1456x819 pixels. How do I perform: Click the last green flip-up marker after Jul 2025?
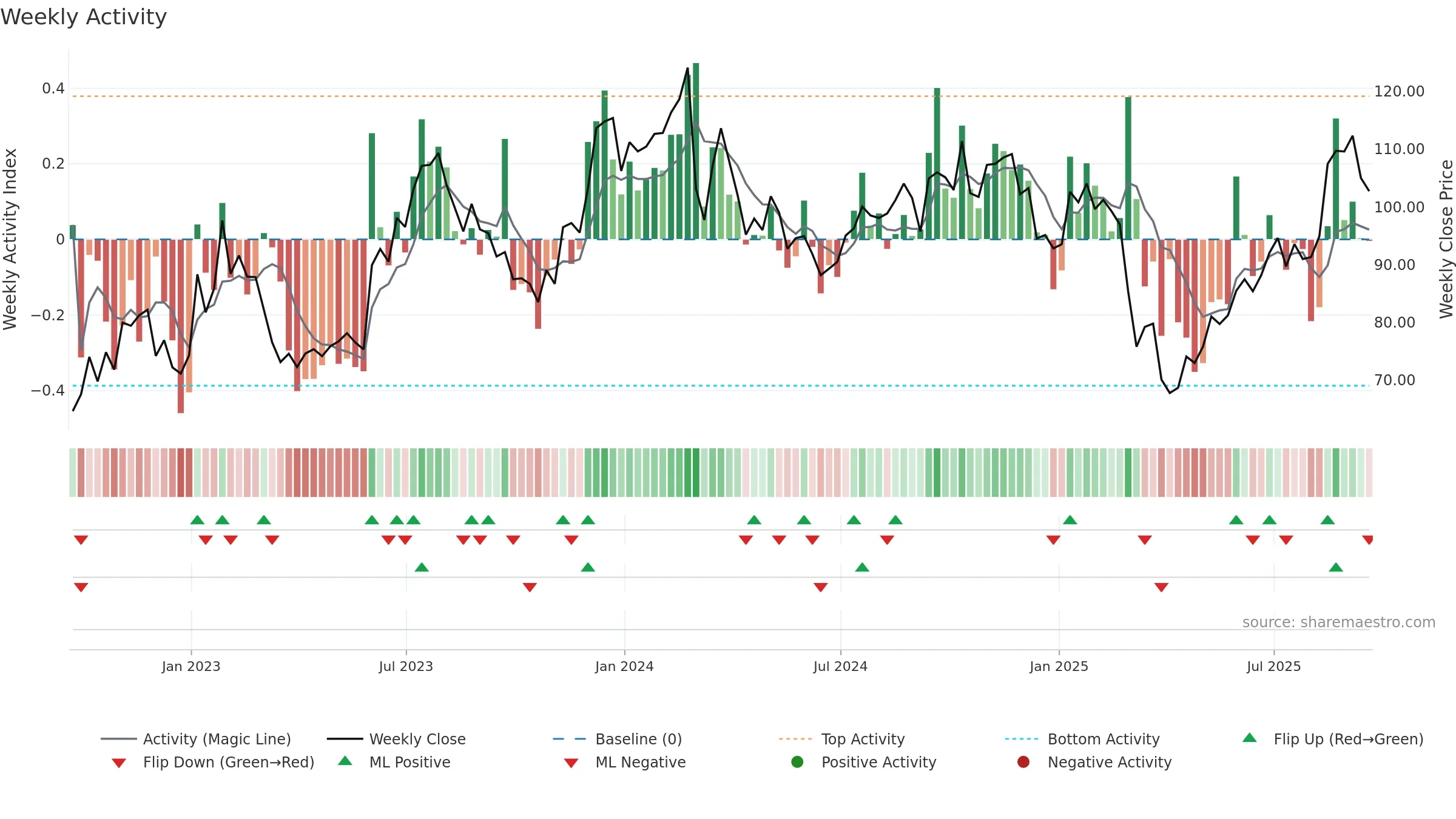pos(1327,520)
